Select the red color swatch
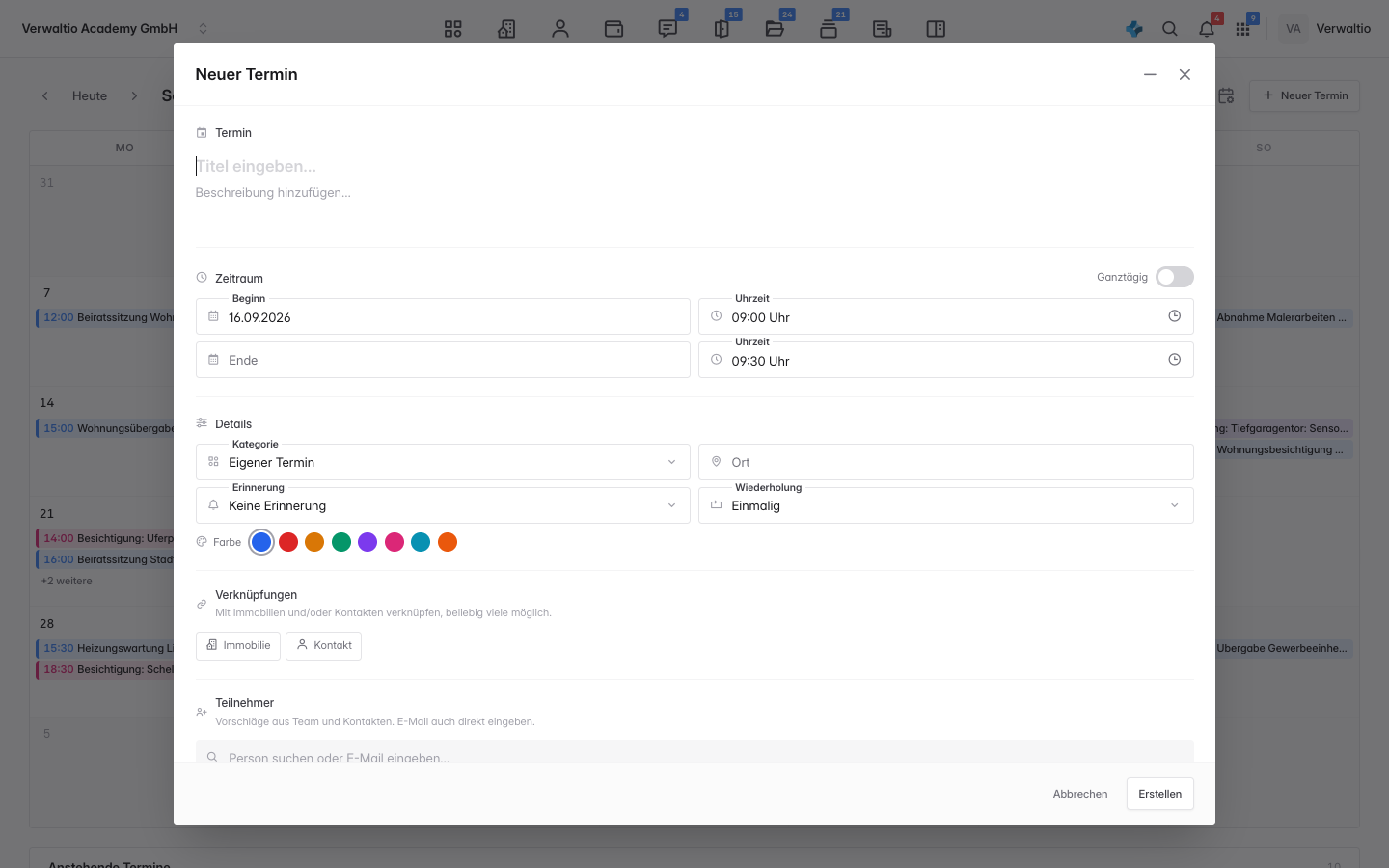Image resolution: width=1389 pixels, height=868 pixels. [x=288, y=542]
